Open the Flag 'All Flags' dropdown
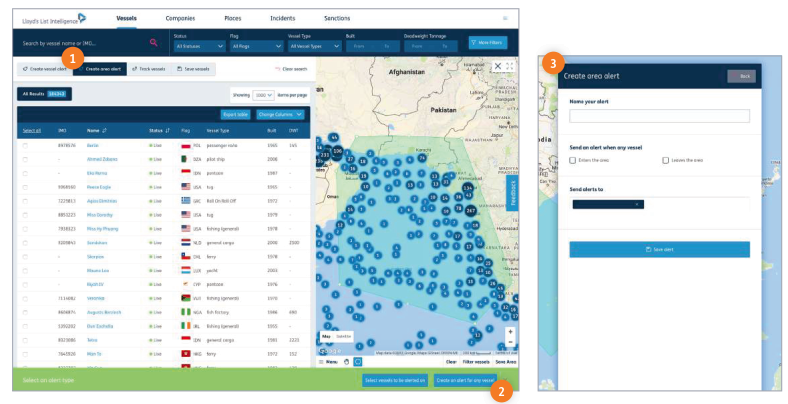The width and height of the screenshot is (788, 404). [257, 46]
